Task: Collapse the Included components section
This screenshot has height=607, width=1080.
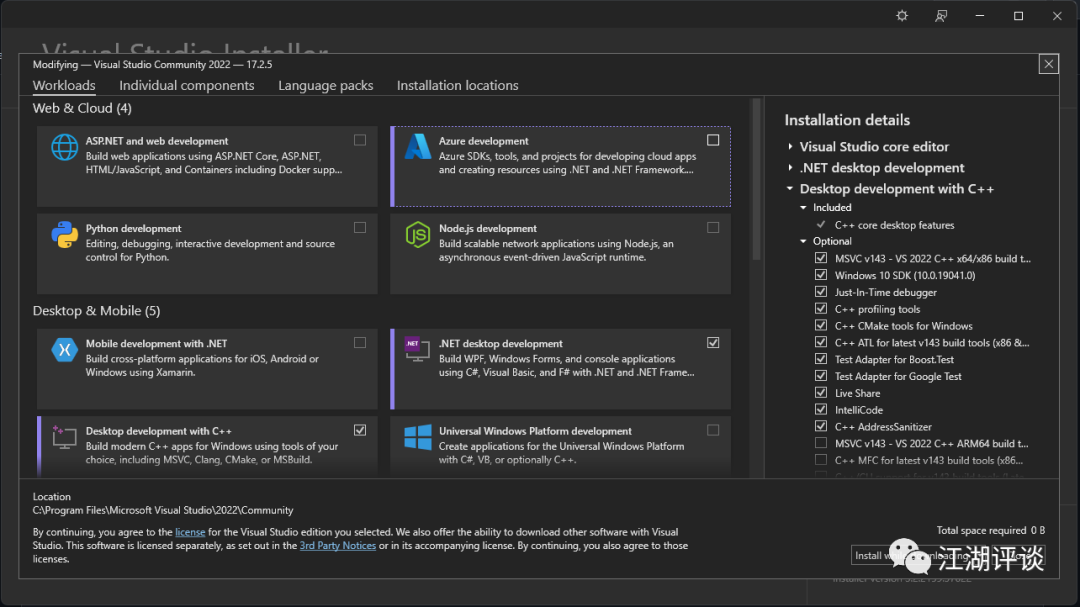Action: (x=803, y=207)
